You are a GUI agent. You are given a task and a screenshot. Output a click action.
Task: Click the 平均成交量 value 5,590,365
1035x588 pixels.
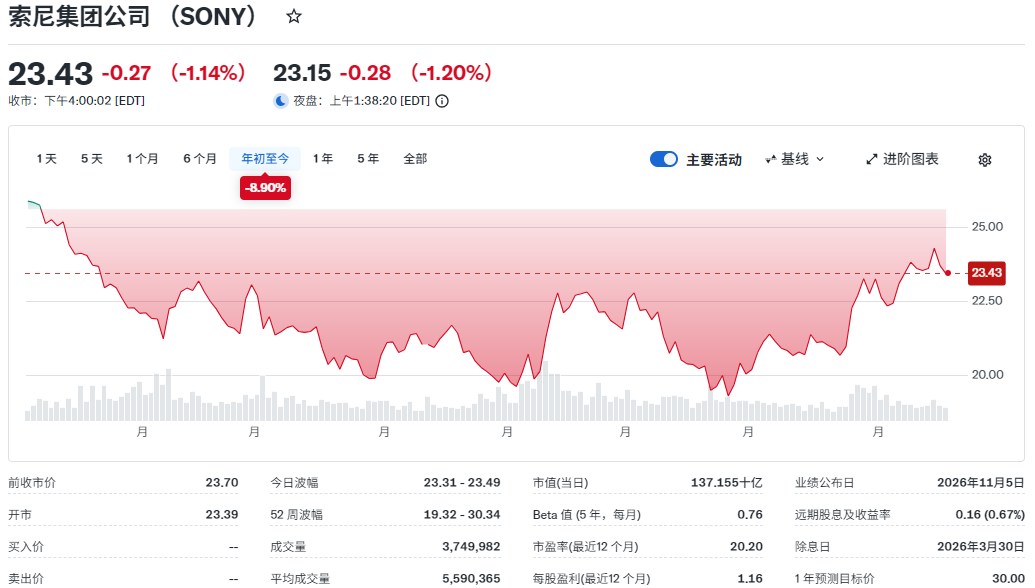point(471,578)
